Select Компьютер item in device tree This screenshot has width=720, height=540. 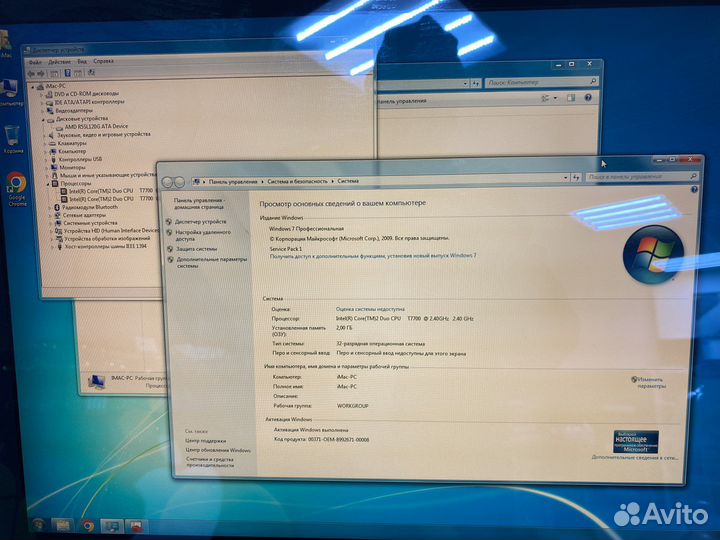(72, 151)
